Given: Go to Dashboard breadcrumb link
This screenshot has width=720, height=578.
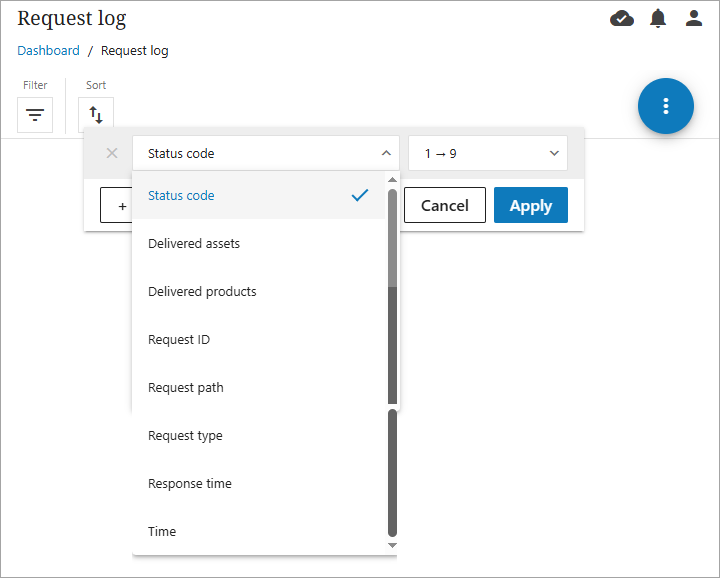Looking at the screenshot, I should tap(48, 51).
